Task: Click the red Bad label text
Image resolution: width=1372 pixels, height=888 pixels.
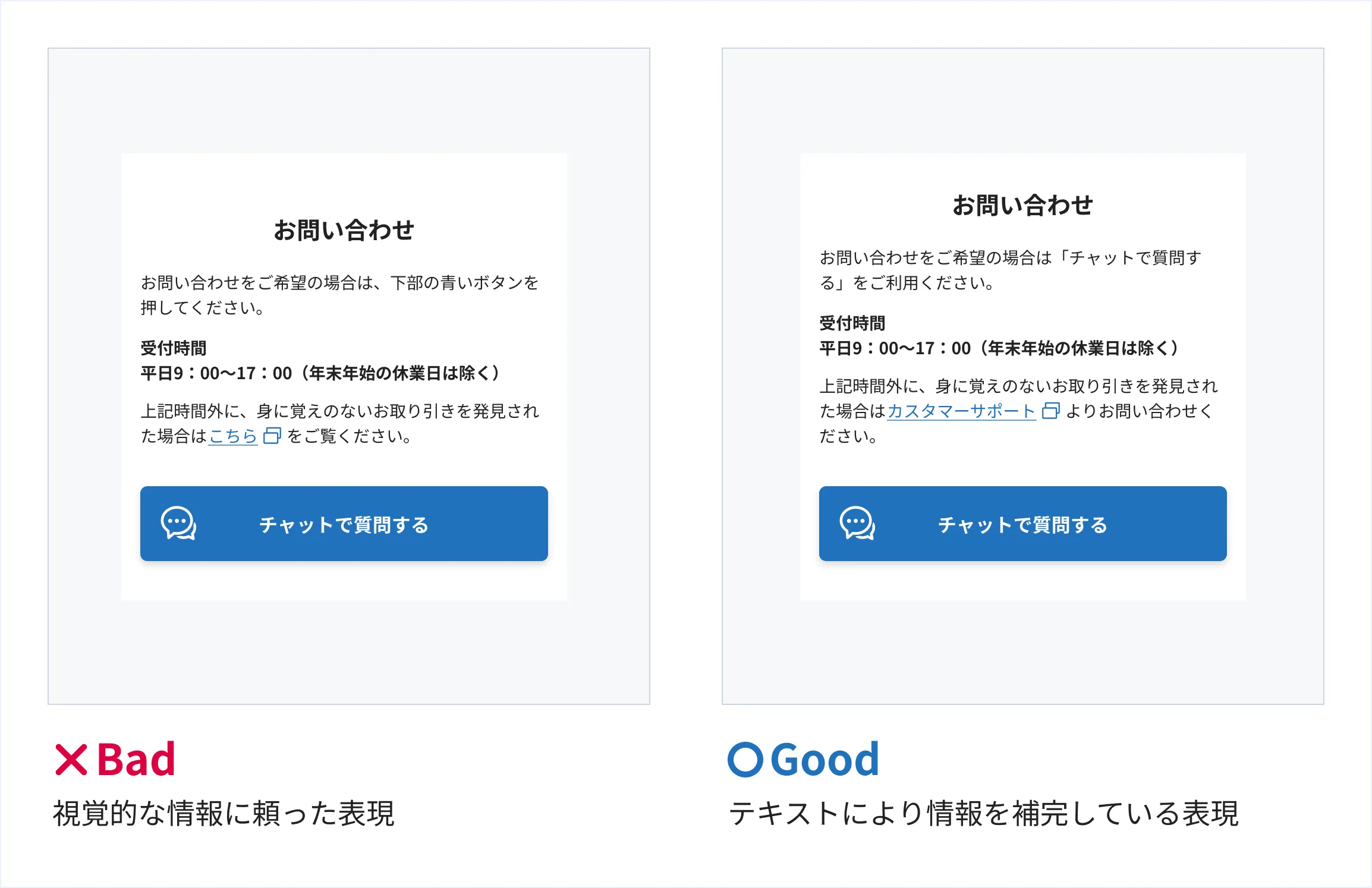Action: [136, 760]
